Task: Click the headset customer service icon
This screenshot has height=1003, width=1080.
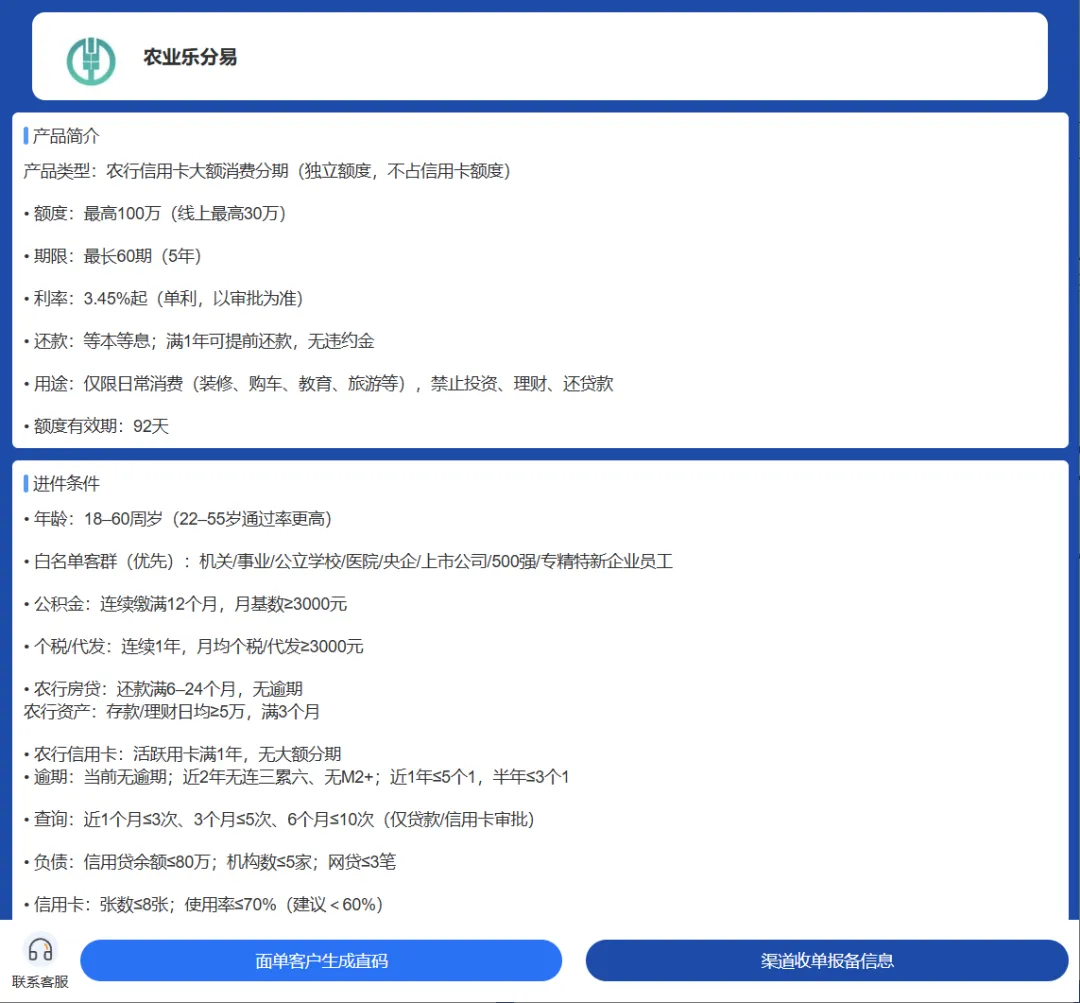Action: point(40,951)
